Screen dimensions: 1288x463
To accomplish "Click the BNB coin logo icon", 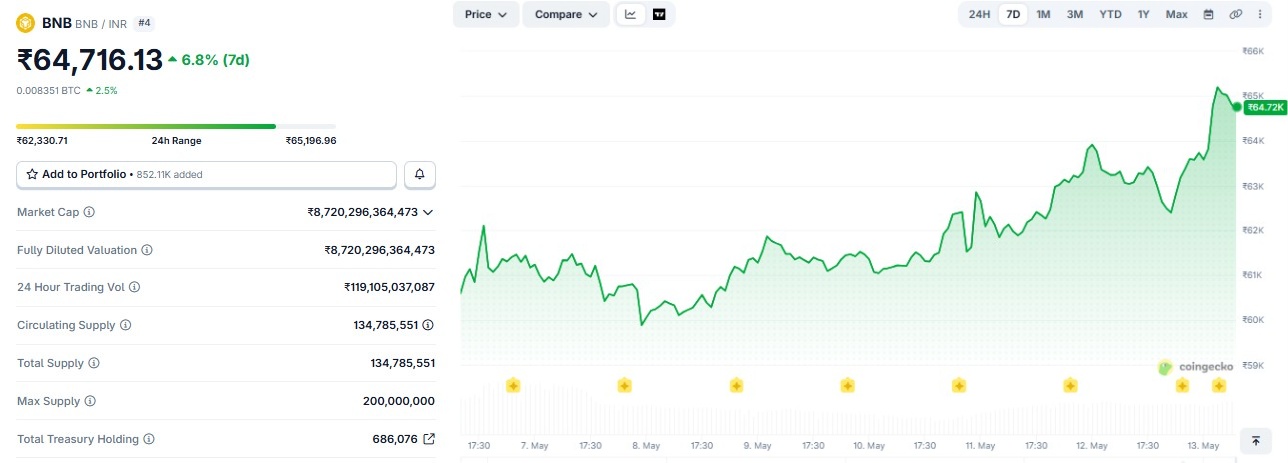I will (26, 22).
